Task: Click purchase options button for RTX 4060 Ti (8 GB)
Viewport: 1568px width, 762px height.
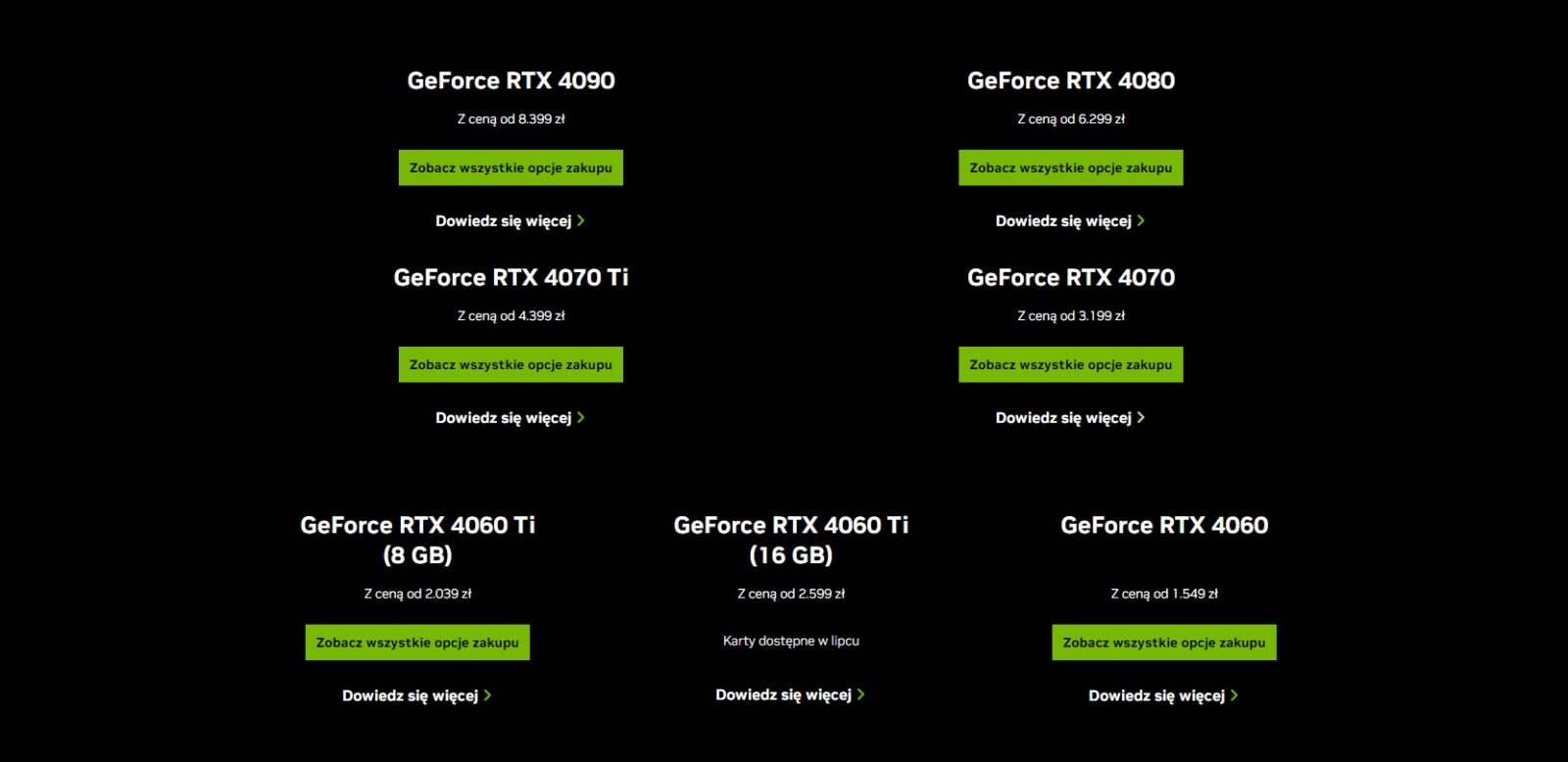Action: pyautogui.click(x=417, y=643)
